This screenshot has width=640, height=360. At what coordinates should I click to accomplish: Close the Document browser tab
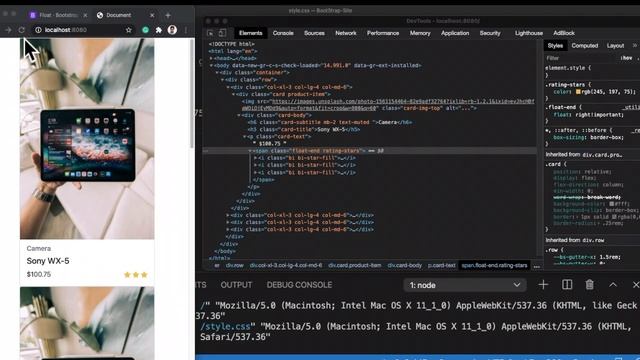pyautogui.click(x=152, y=15)
